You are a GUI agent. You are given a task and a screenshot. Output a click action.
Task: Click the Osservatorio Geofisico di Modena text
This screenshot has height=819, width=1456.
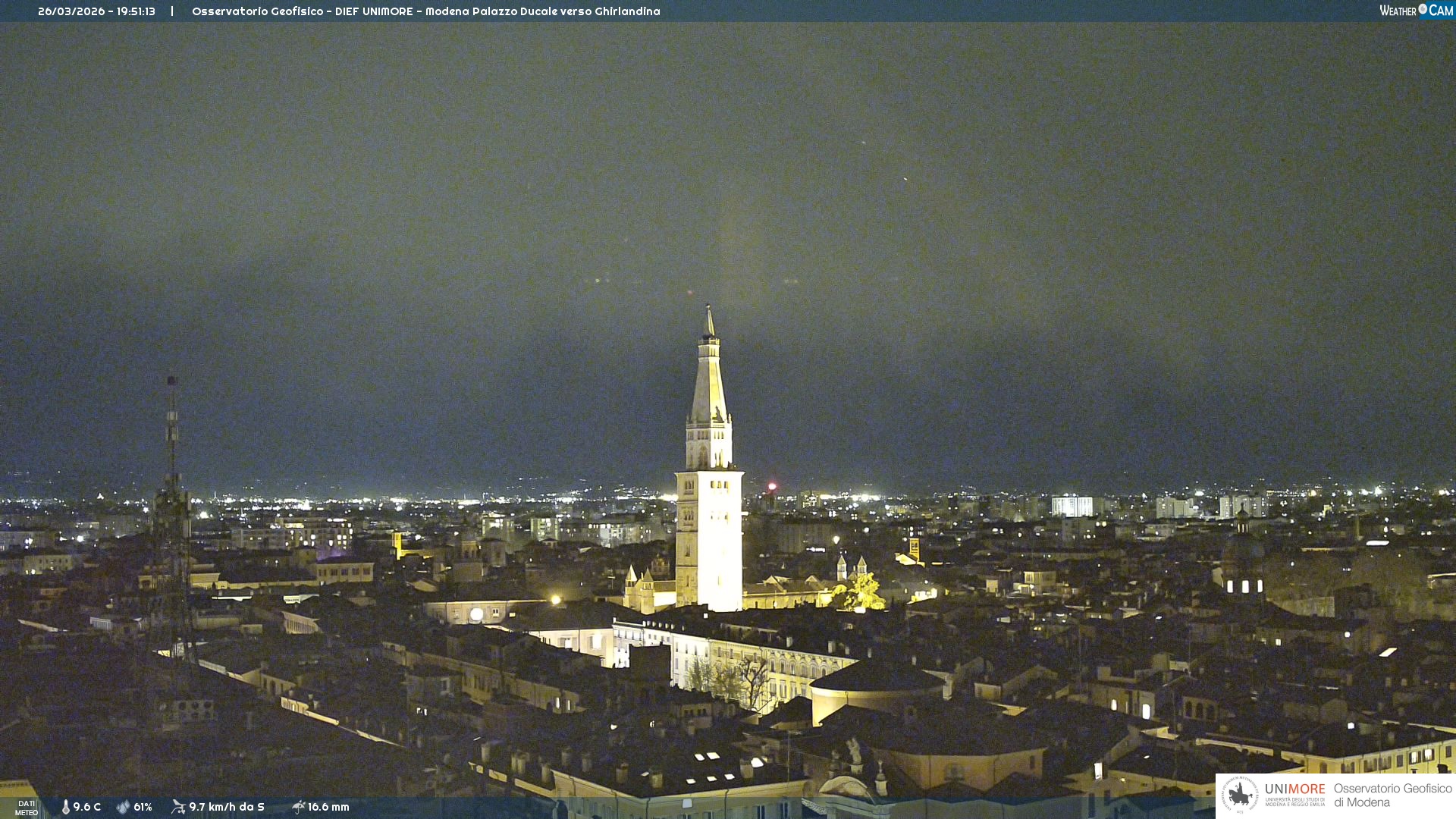pyautogui.click(x=1392, y=795)
